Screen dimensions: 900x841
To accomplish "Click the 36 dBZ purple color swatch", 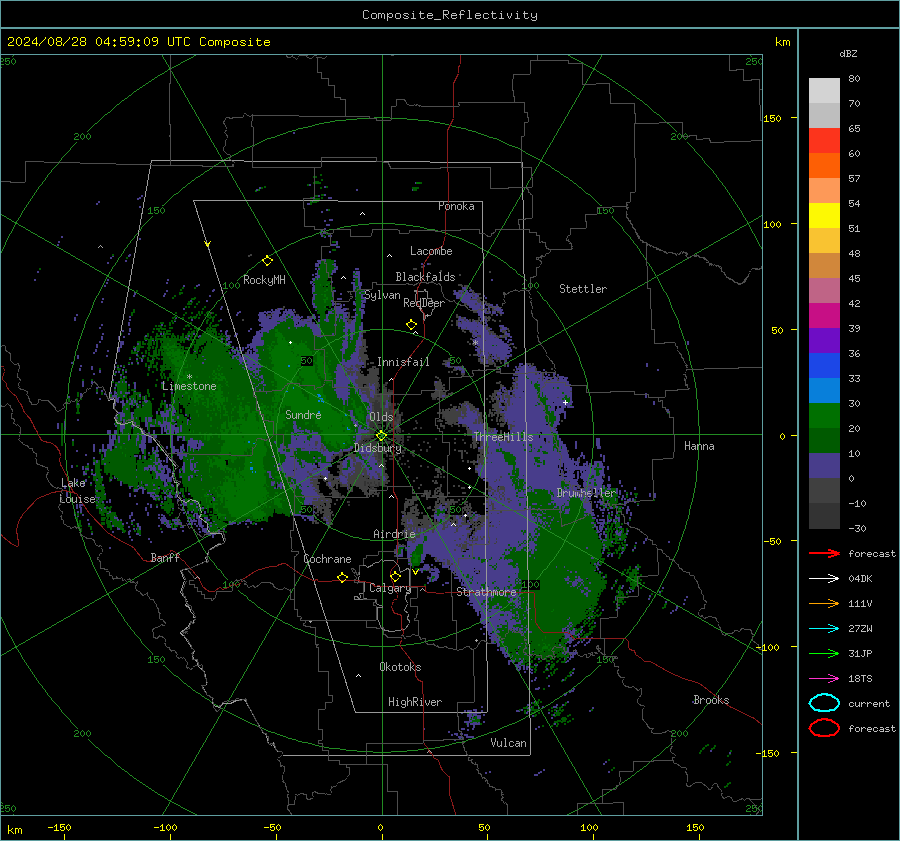I will click(824, 340).
